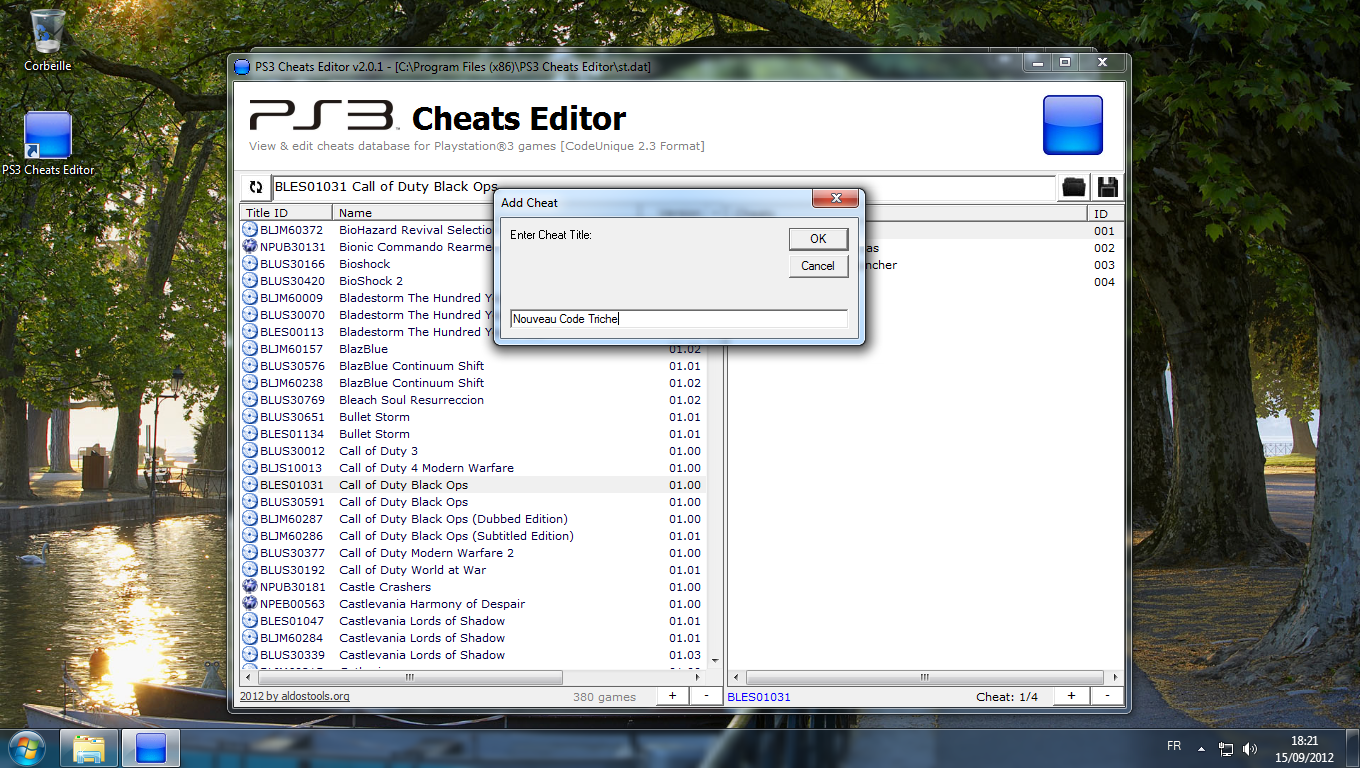Viewport: 1360px width, 768px height.
Task: Add cheat with plus beside Cheat: 1/4
Action: (x=1071, y=696)
